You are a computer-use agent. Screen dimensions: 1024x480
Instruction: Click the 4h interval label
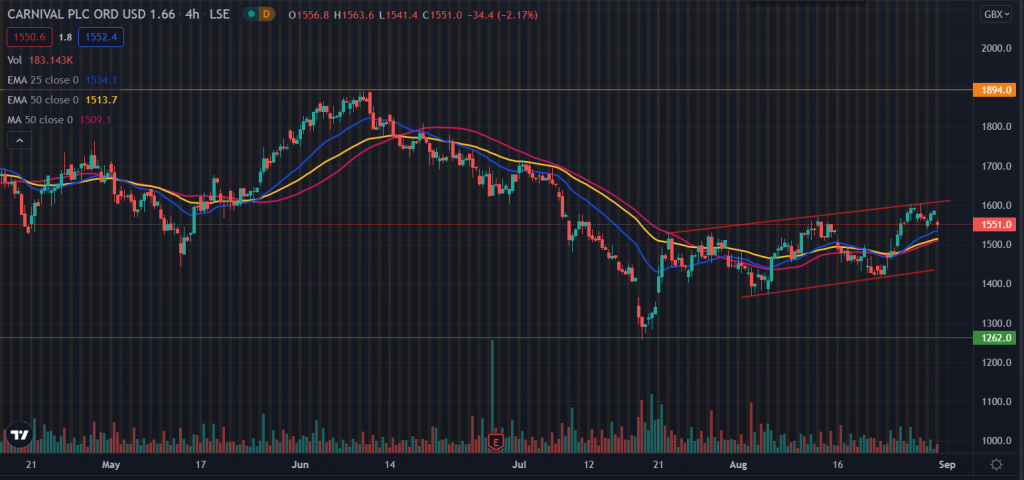click(190, 14)
